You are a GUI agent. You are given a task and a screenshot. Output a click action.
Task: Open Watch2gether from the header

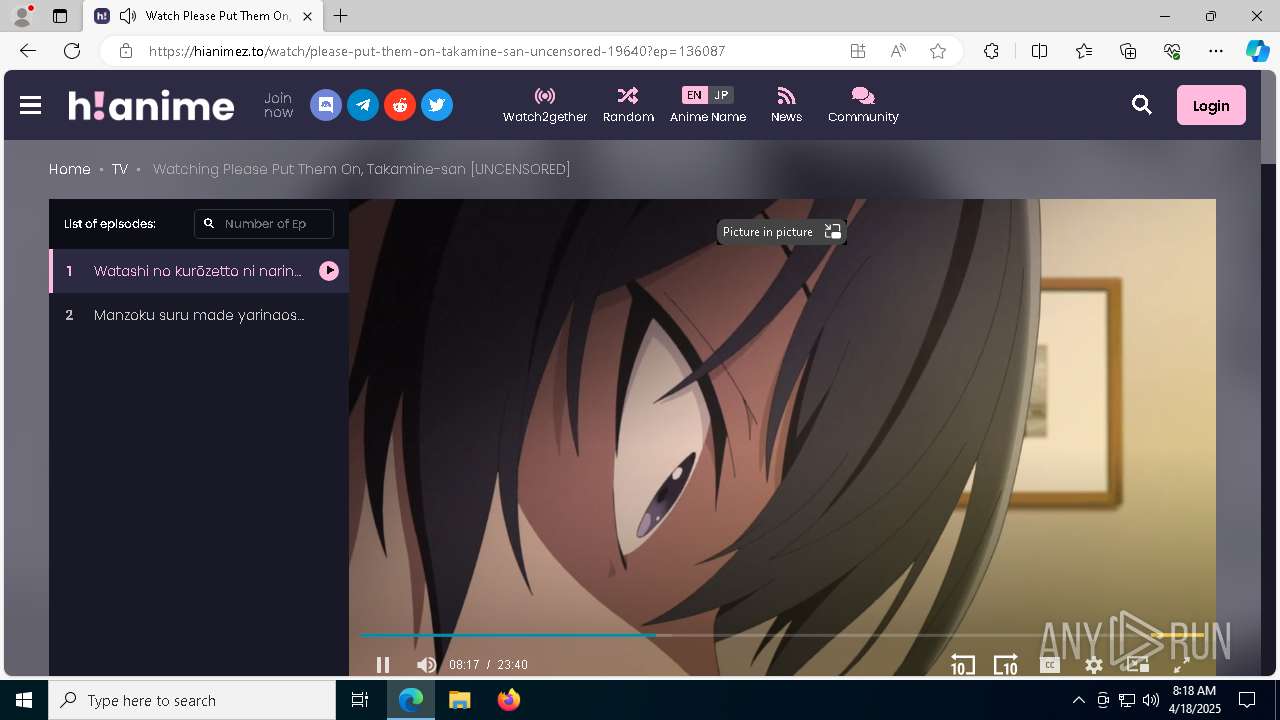545,105
